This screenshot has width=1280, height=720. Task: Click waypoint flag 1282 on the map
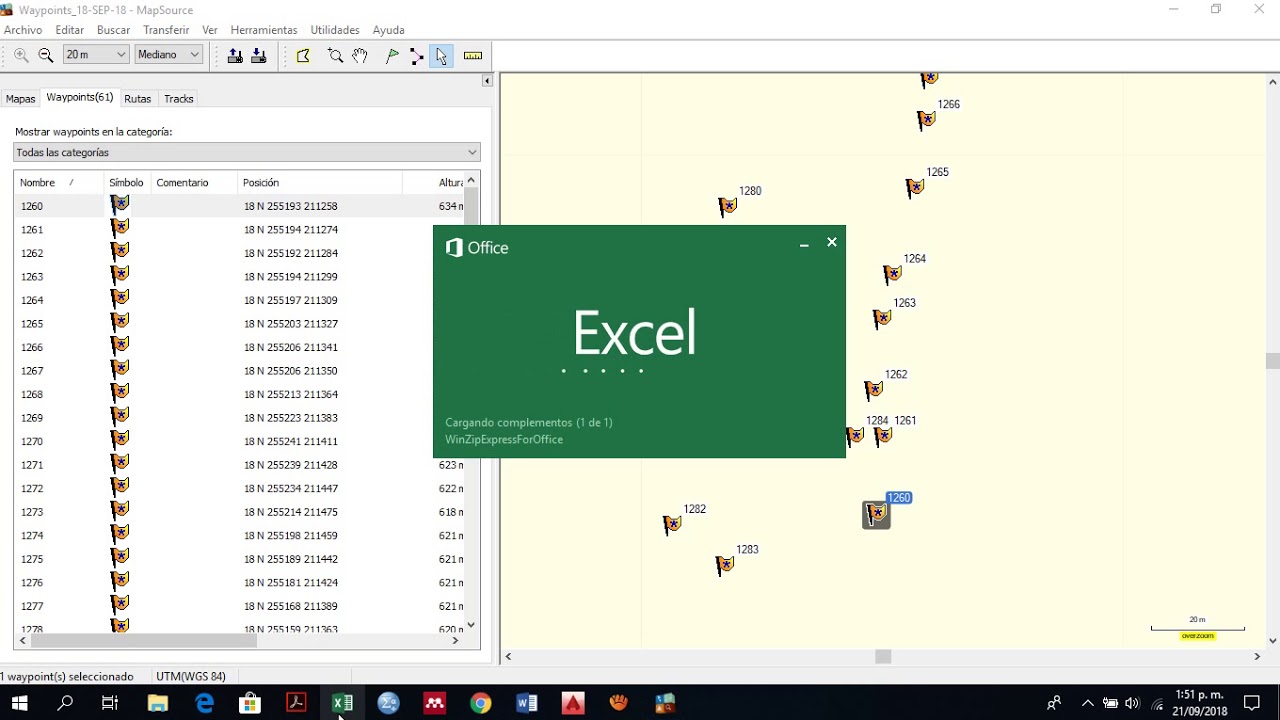point(672,524)
